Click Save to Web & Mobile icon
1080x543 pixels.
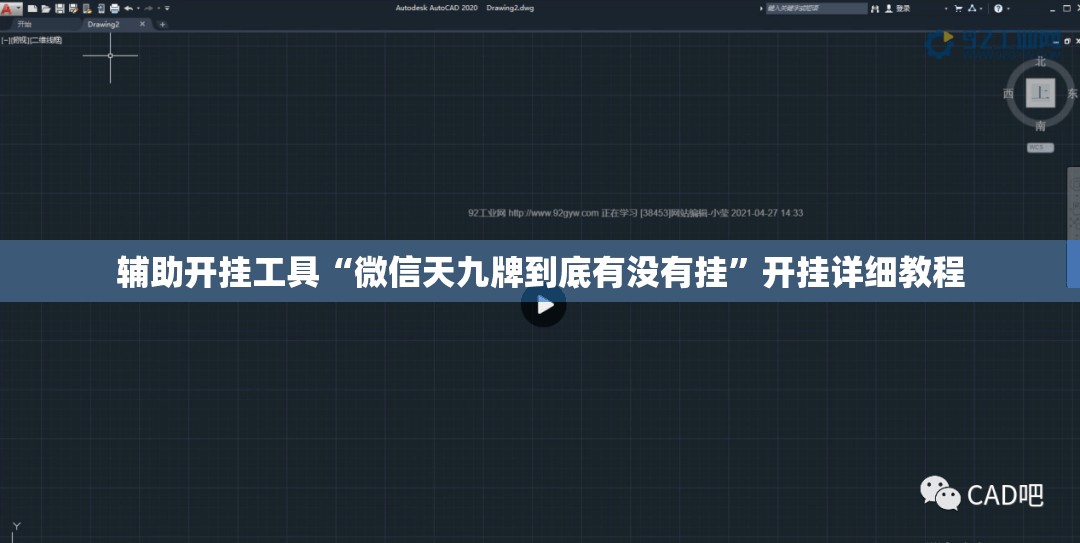(x=101, y=8)
